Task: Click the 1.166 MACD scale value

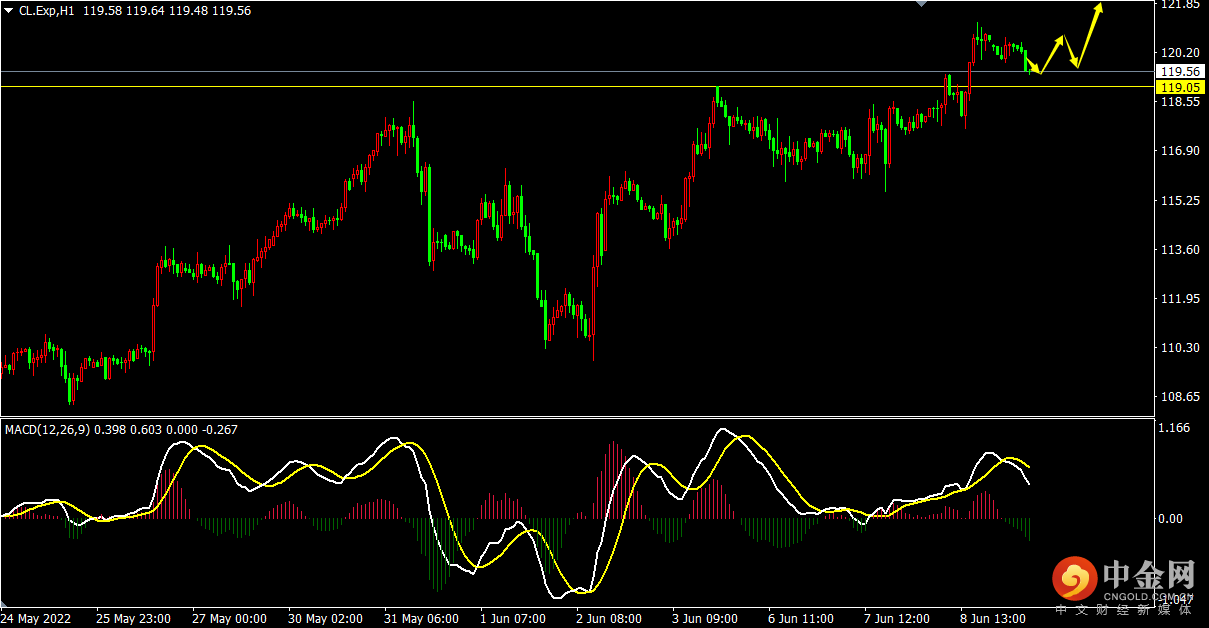Action: click(x=1174, y=428)
